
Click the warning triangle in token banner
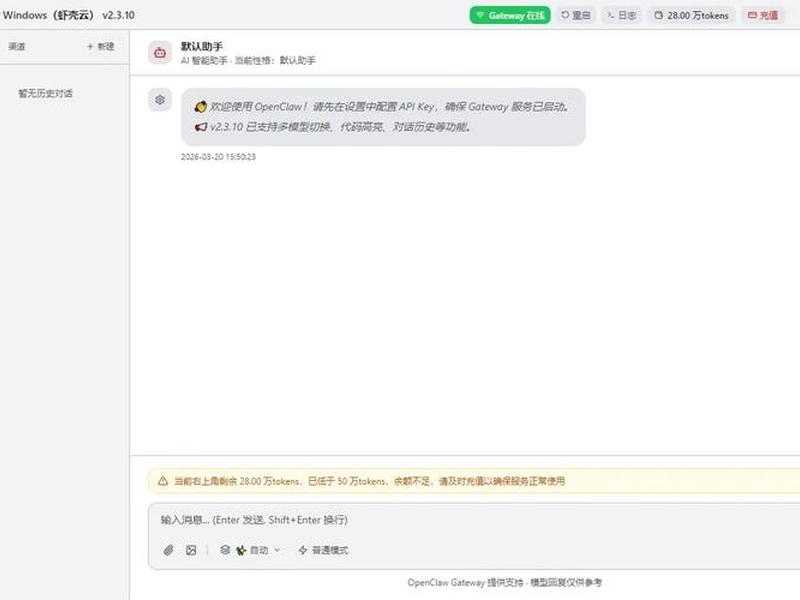click(163, 481)
